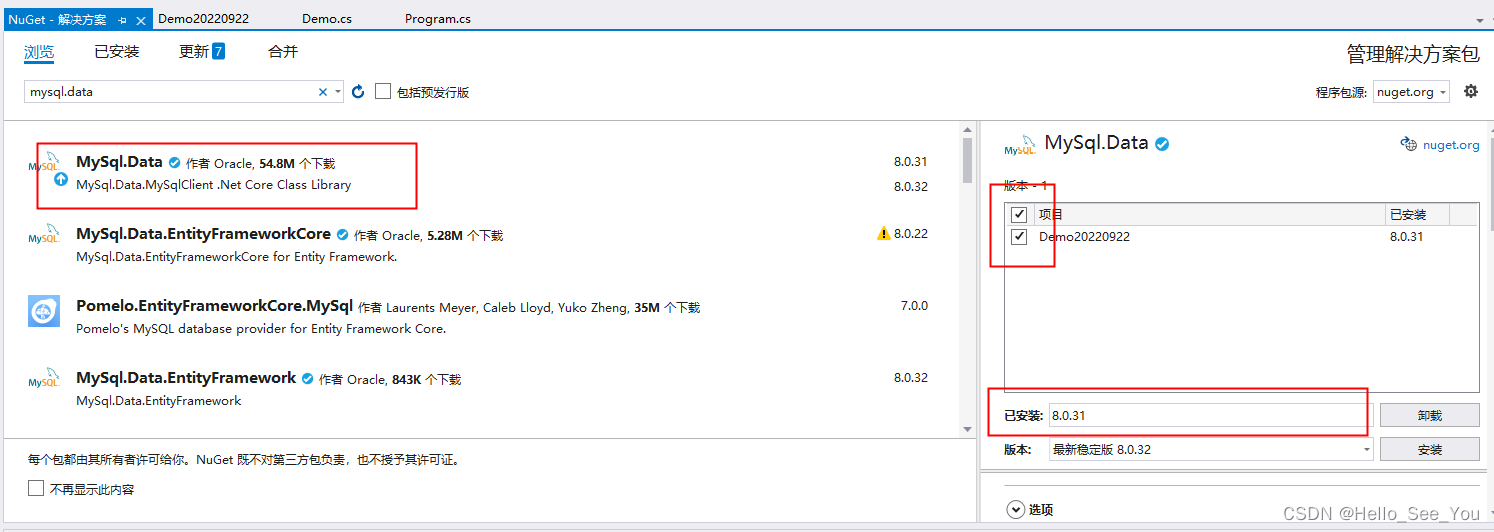Open the Demo20220922 document tab
This screenshot has height=532, width=1494.
[203, 19]
